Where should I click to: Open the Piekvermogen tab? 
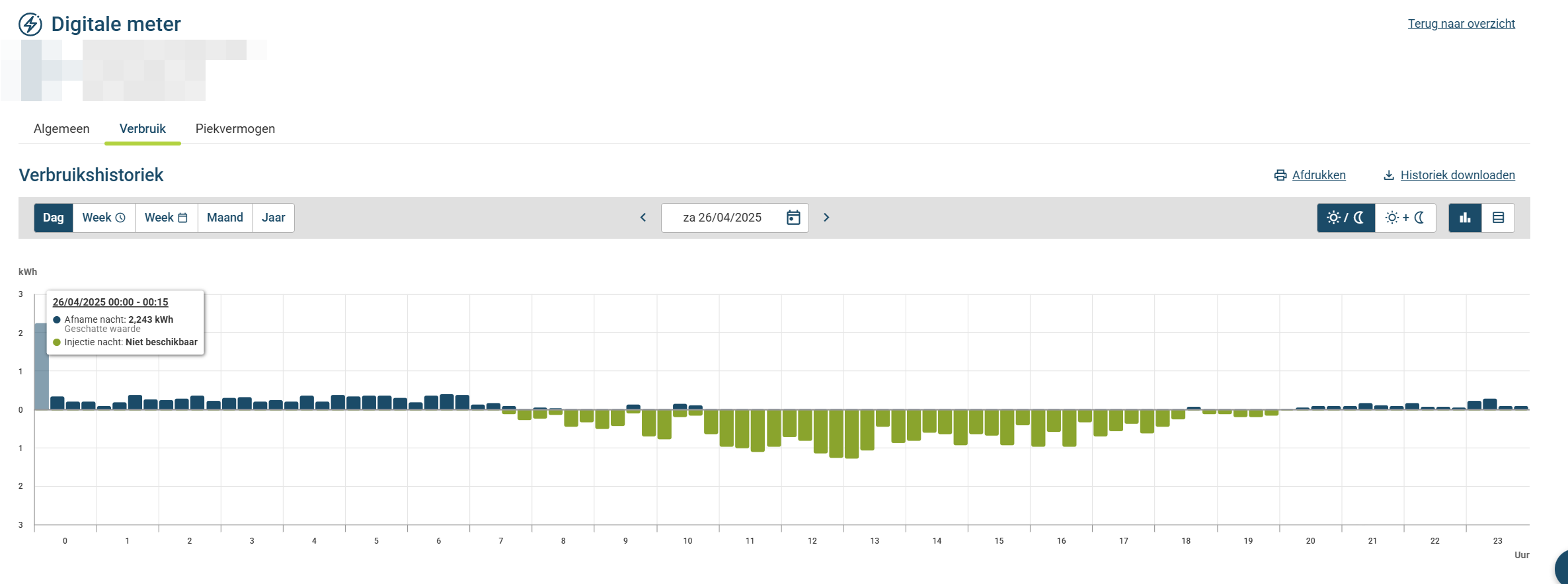235,129
